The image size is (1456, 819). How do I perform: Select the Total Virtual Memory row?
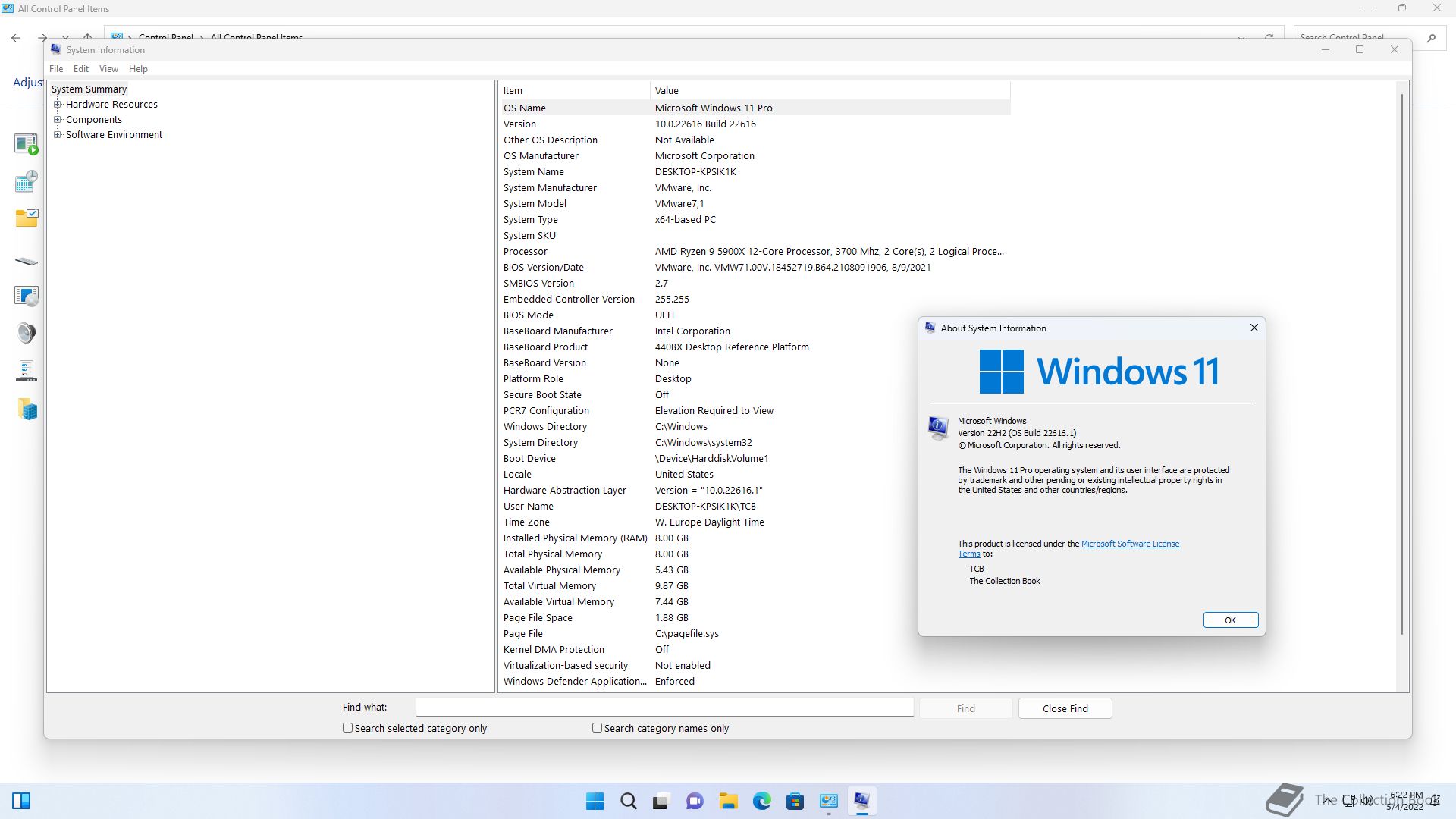[x=755, y=585]
